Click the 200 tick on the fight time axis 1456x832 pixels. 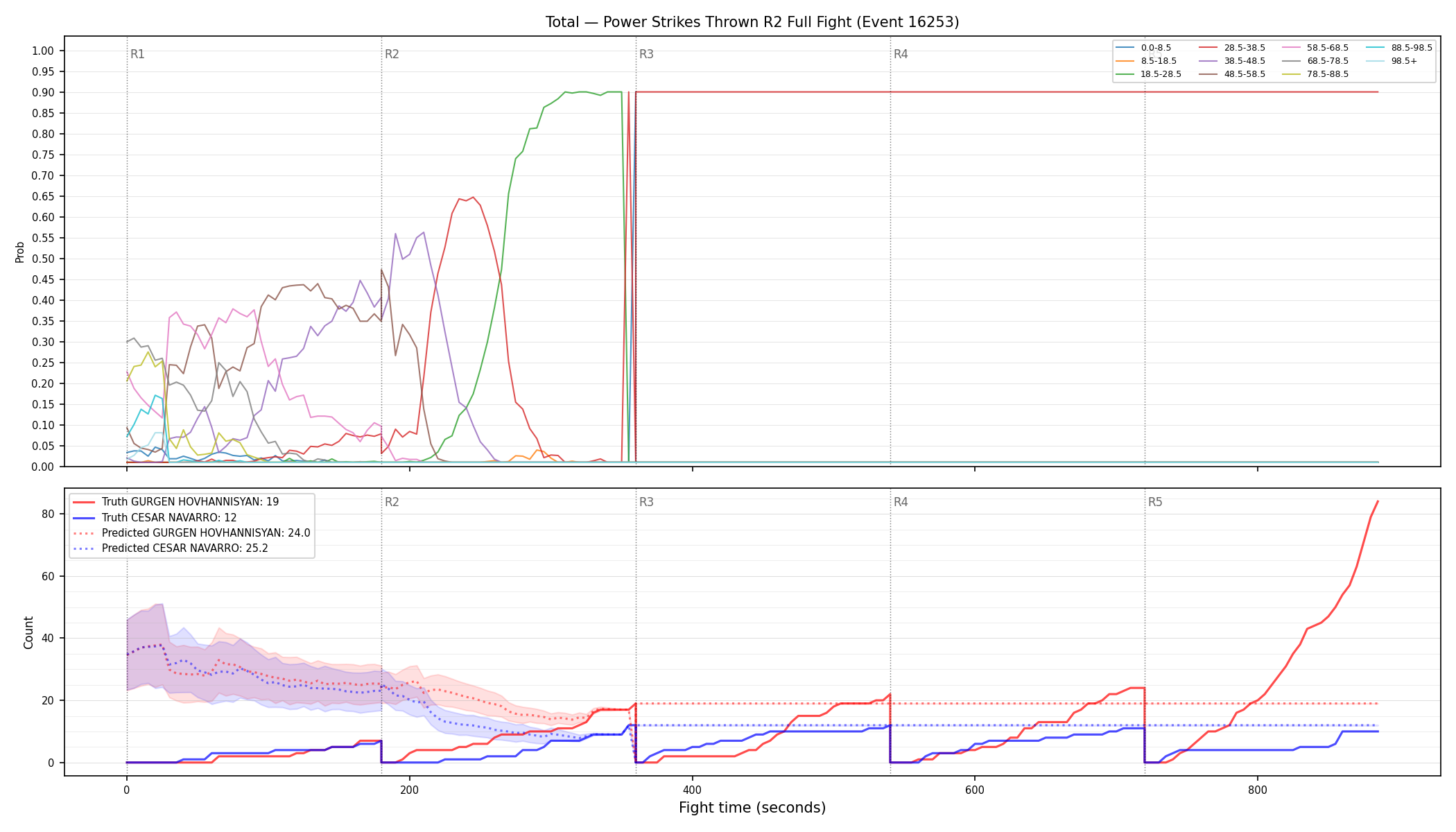point(409,790)
